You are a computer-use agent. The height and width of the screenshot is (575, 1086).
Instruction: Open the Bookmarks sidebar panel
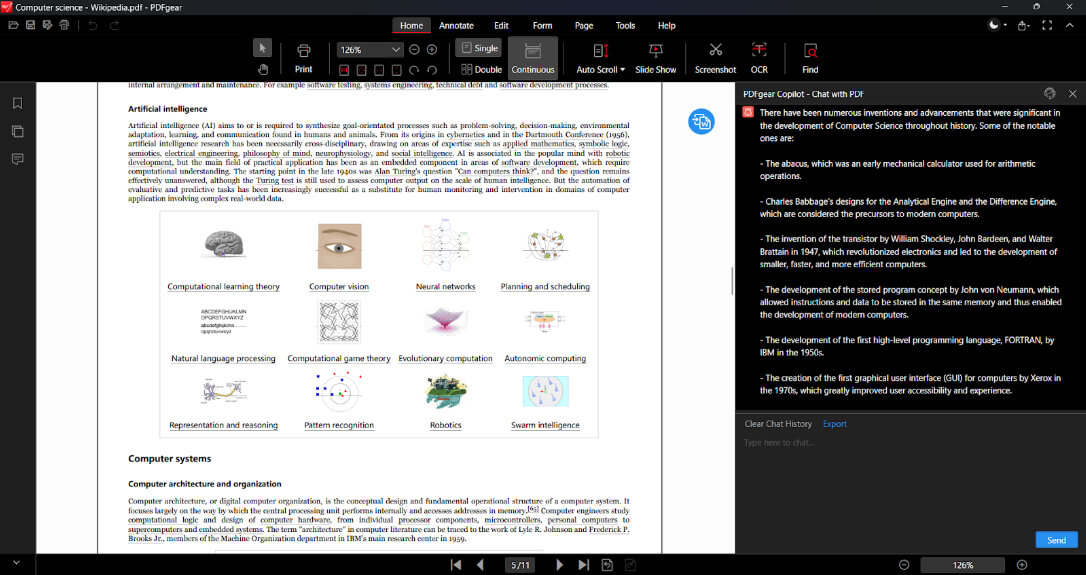coord(17,103)
